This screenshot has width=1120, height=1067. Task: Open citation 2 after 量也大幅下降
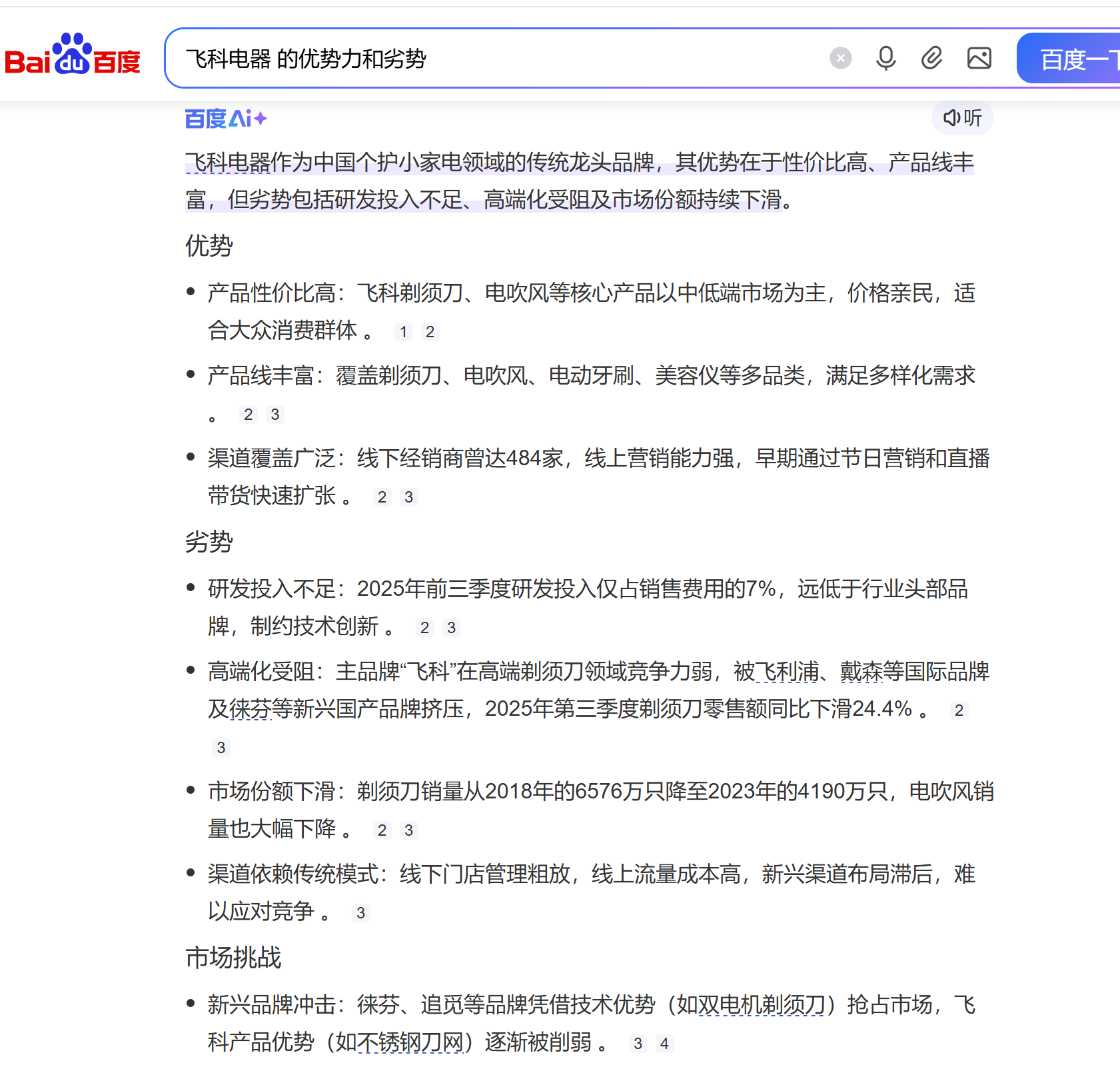point(382,830)
